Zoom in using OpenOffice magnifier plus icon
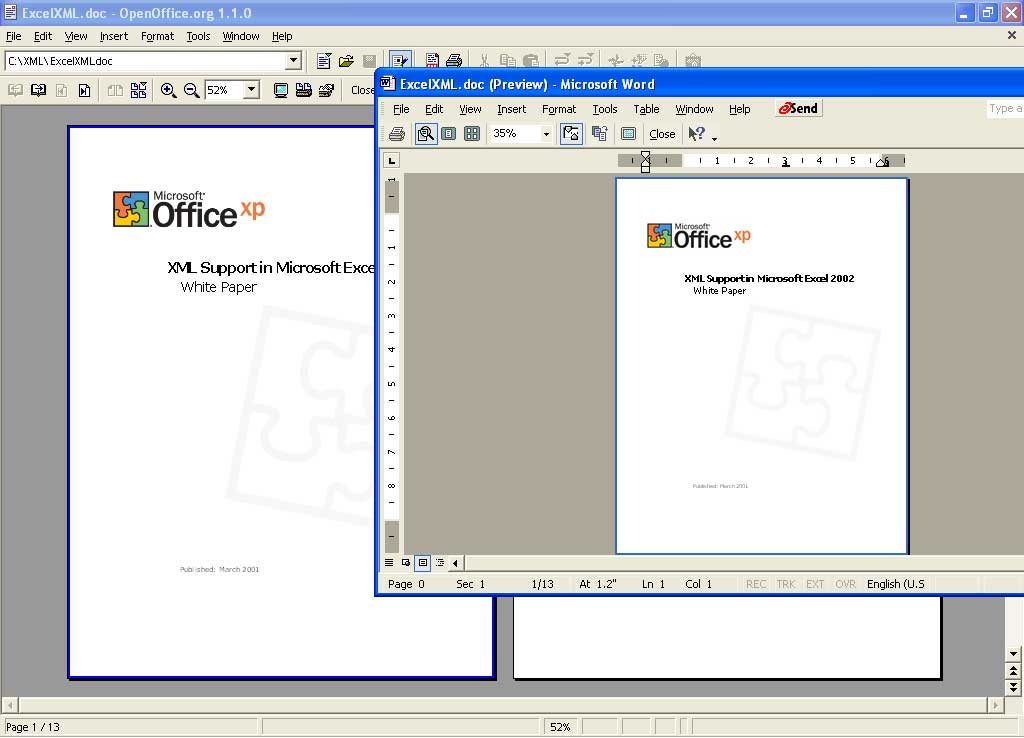The height and width of the screenshot is (738, 1024). [168, 90]
